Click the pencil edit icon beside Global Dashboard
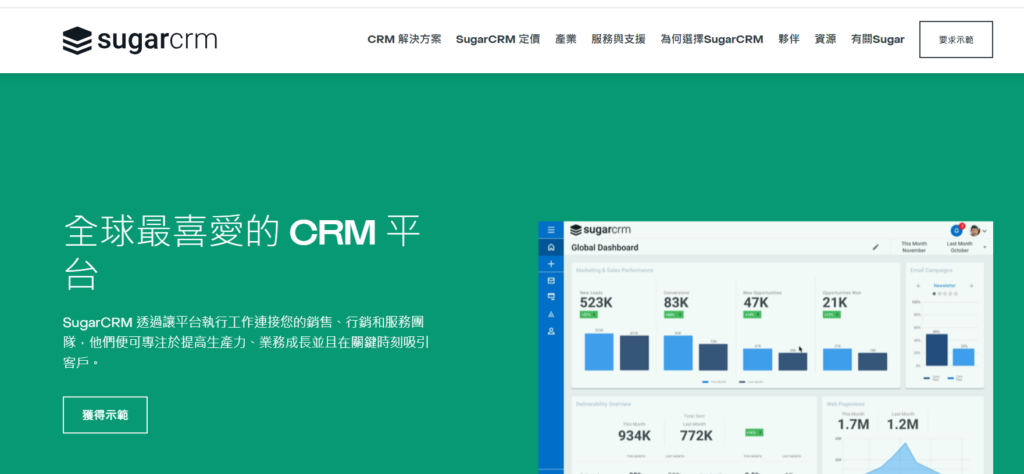Viewport: 1024px width, 474px height. (x=876, y=247)
